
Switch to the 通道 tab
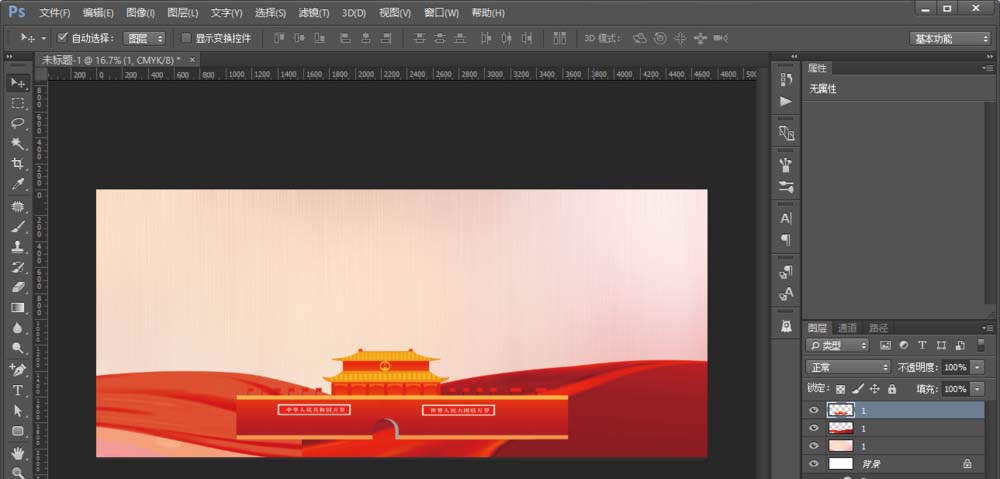pos(847,328)
